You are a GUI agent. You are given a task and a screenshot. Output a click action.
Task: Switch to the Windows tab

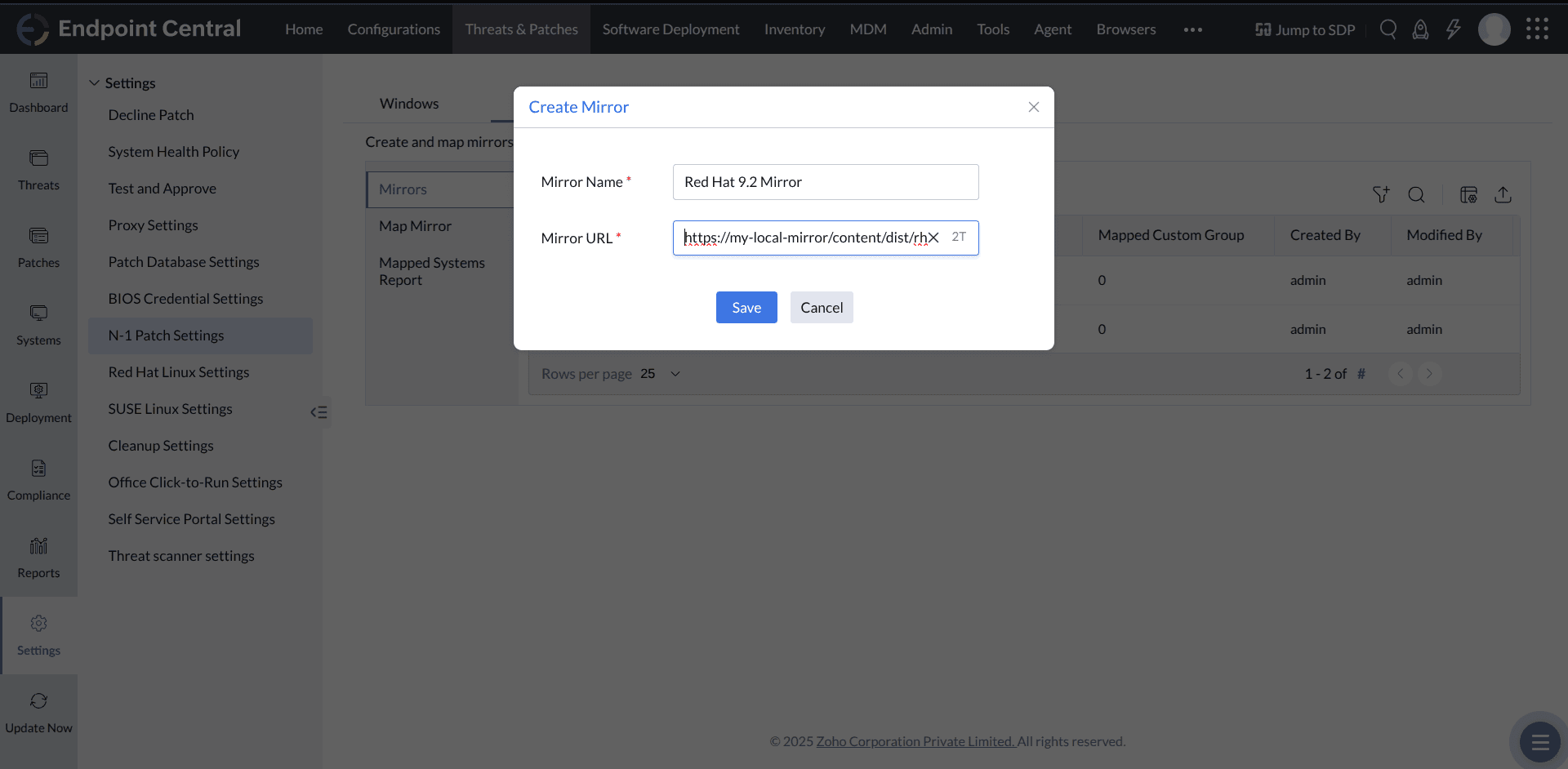click(x=409, y=104)
